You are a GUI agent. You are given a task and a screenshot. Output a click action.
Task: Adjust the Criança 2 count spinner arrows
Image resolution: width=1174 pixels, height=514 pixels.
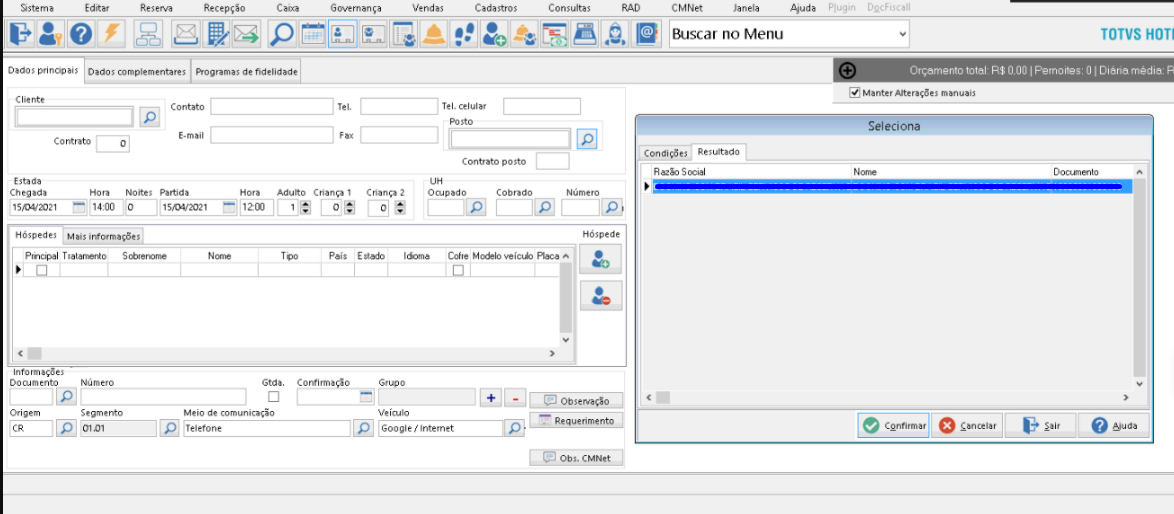tap(402, 208)
